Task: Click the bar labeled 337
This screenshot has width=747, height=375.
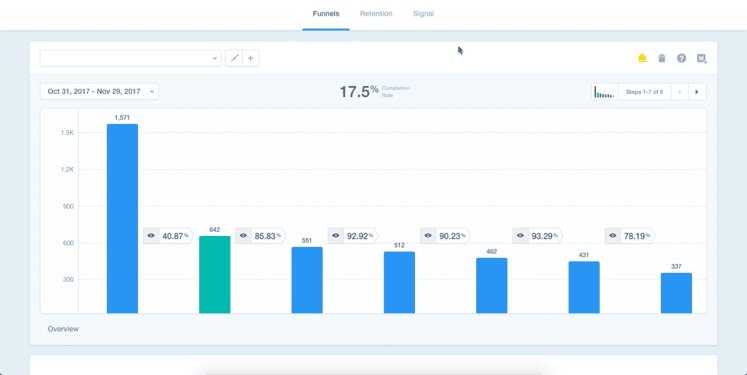Action: [676, 293]
